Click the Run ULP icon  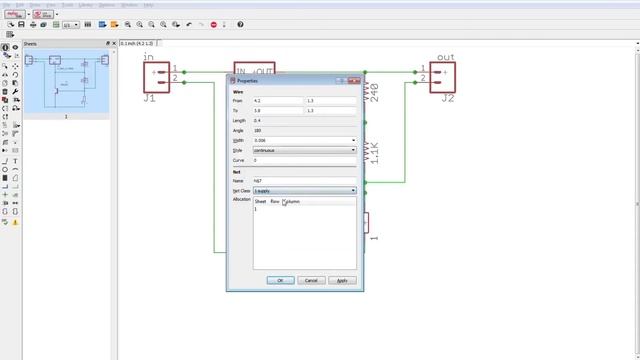115,24
